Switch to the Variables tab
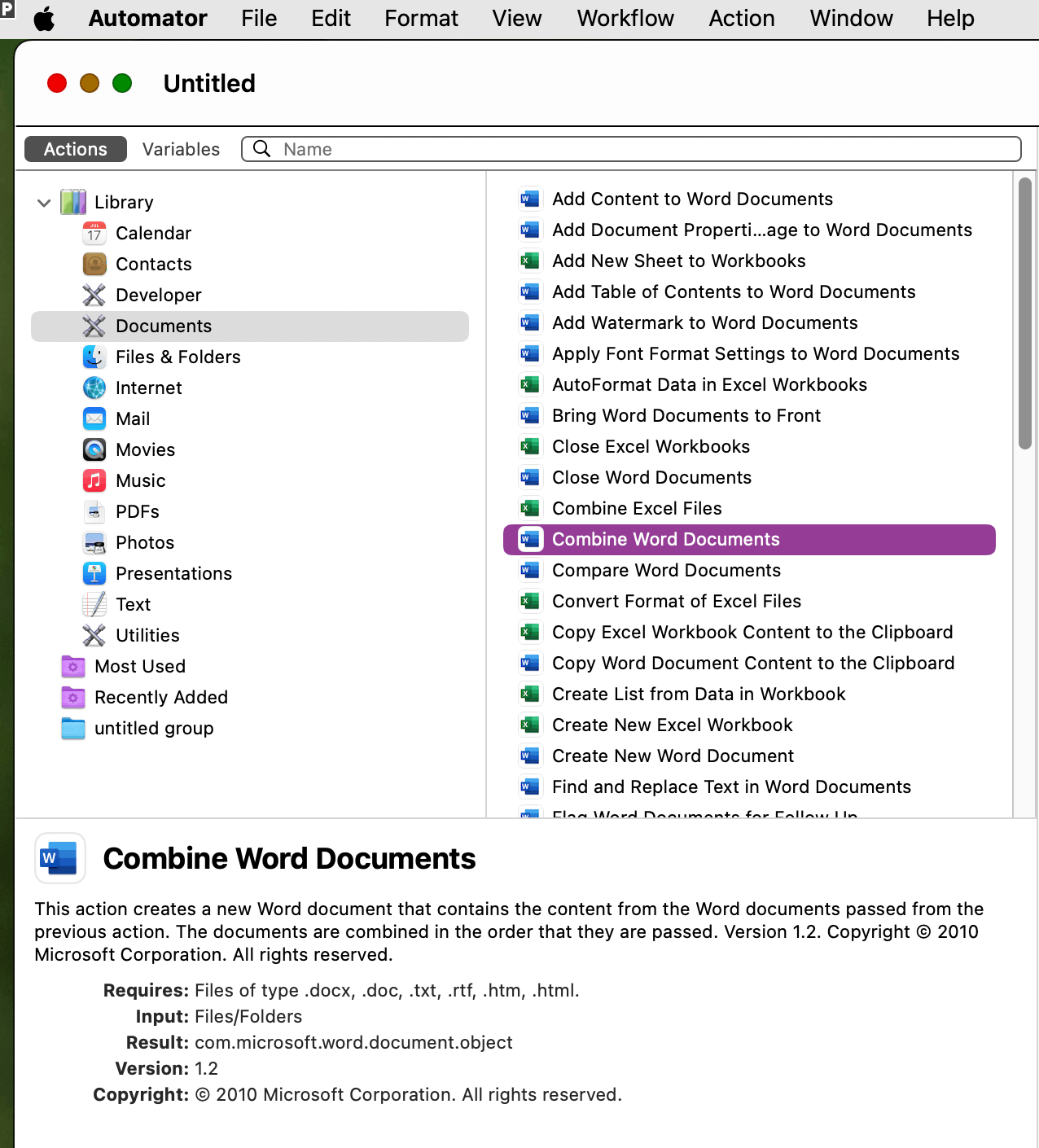The width and height of the screenshot is (1039, 1148). [x=181, y=149]
